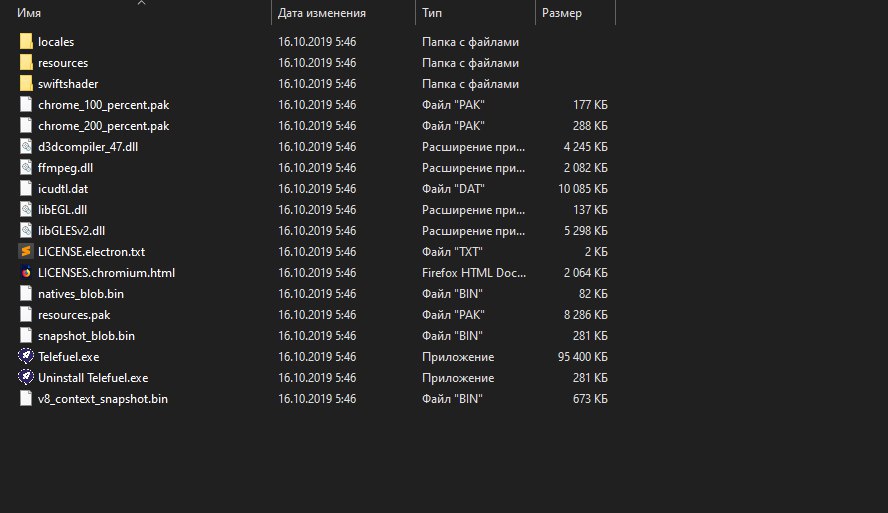Select the chrome_100_percent.pak file name
888x513 pixels.
(x=103, y=105)
